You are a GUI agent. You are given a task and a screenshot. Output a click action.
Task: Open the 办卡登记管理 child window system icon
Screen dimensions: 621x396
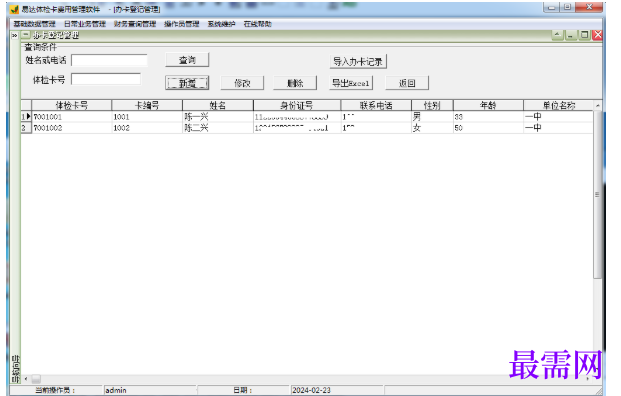click(x=25, y=35)
